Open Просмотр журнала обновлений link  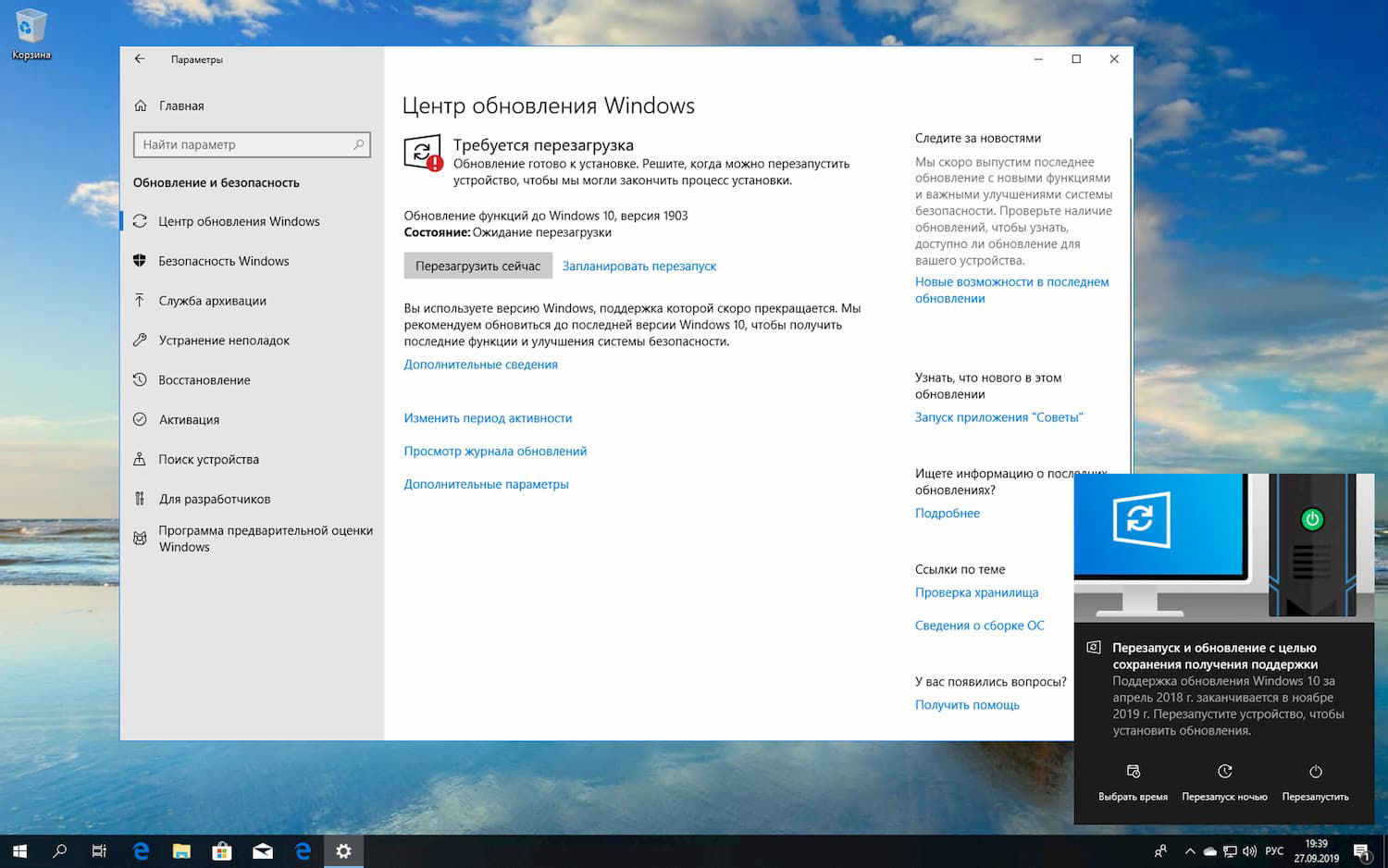click(495, 451)
